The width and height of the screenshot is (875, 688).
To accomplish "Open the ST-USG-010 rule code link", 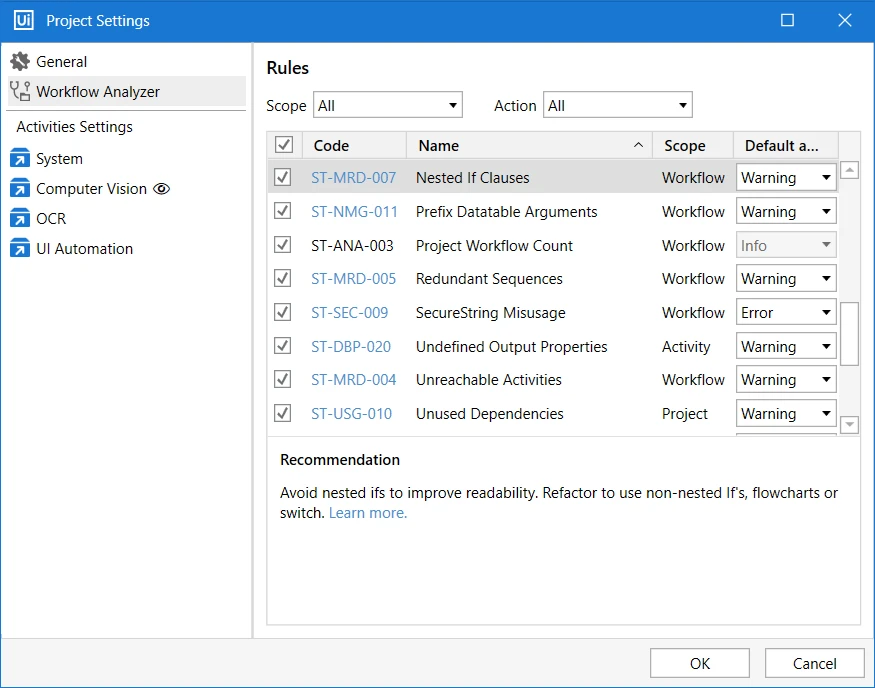I will (352, 413).
